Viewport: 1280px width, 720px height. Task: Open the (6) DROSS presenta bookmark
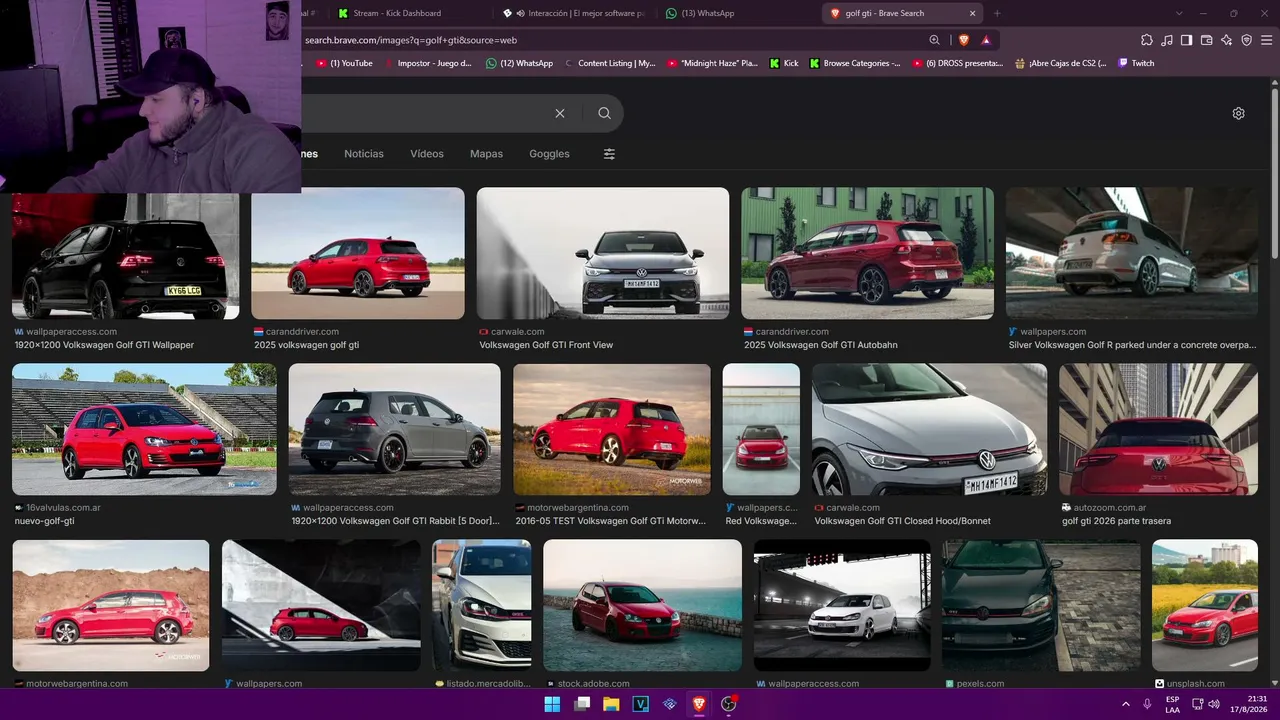[x=957, y=63]
